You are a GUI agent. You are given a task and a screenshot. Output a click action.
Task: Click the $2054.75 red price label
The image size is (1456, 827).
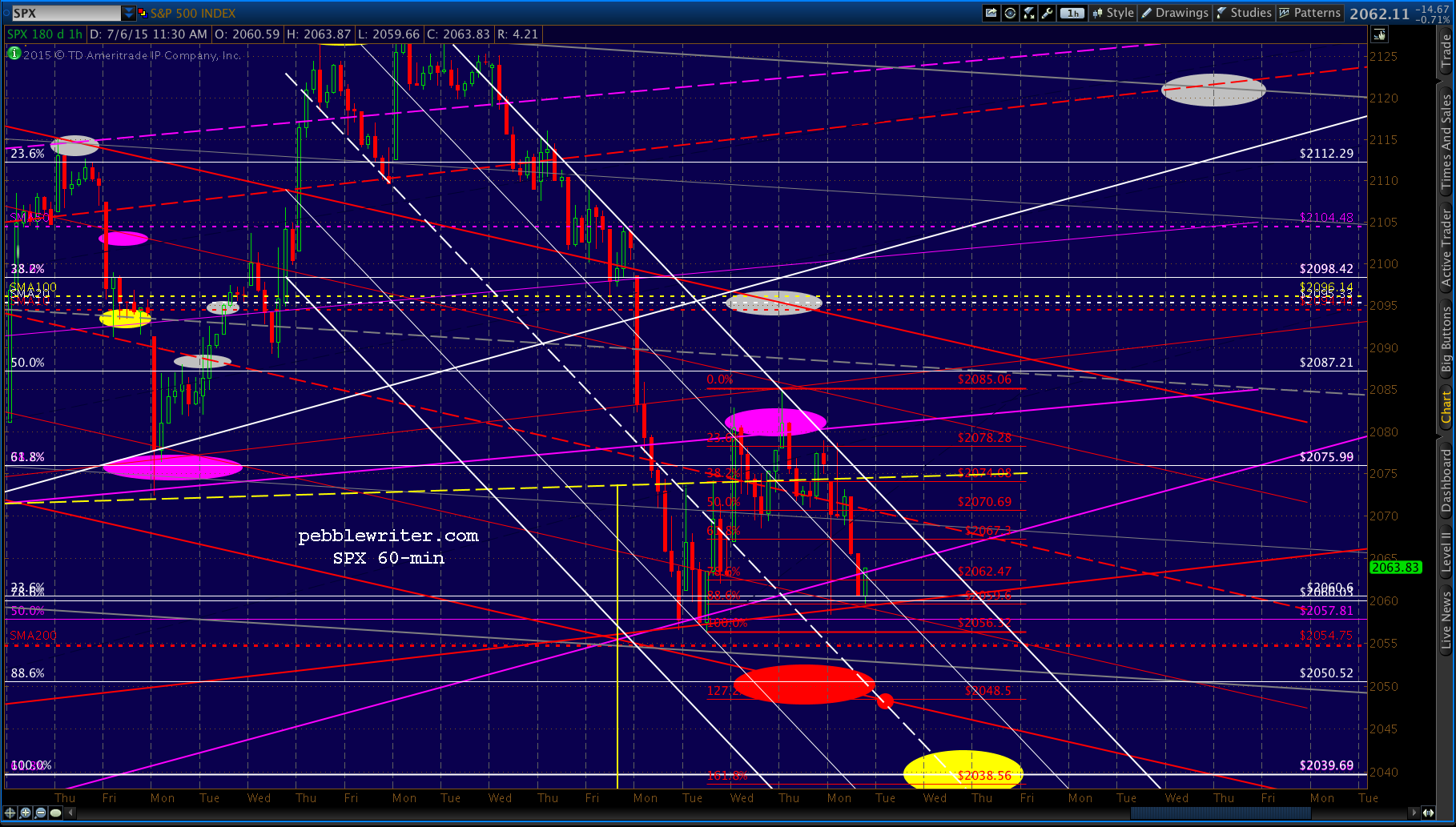point(1326,635)
